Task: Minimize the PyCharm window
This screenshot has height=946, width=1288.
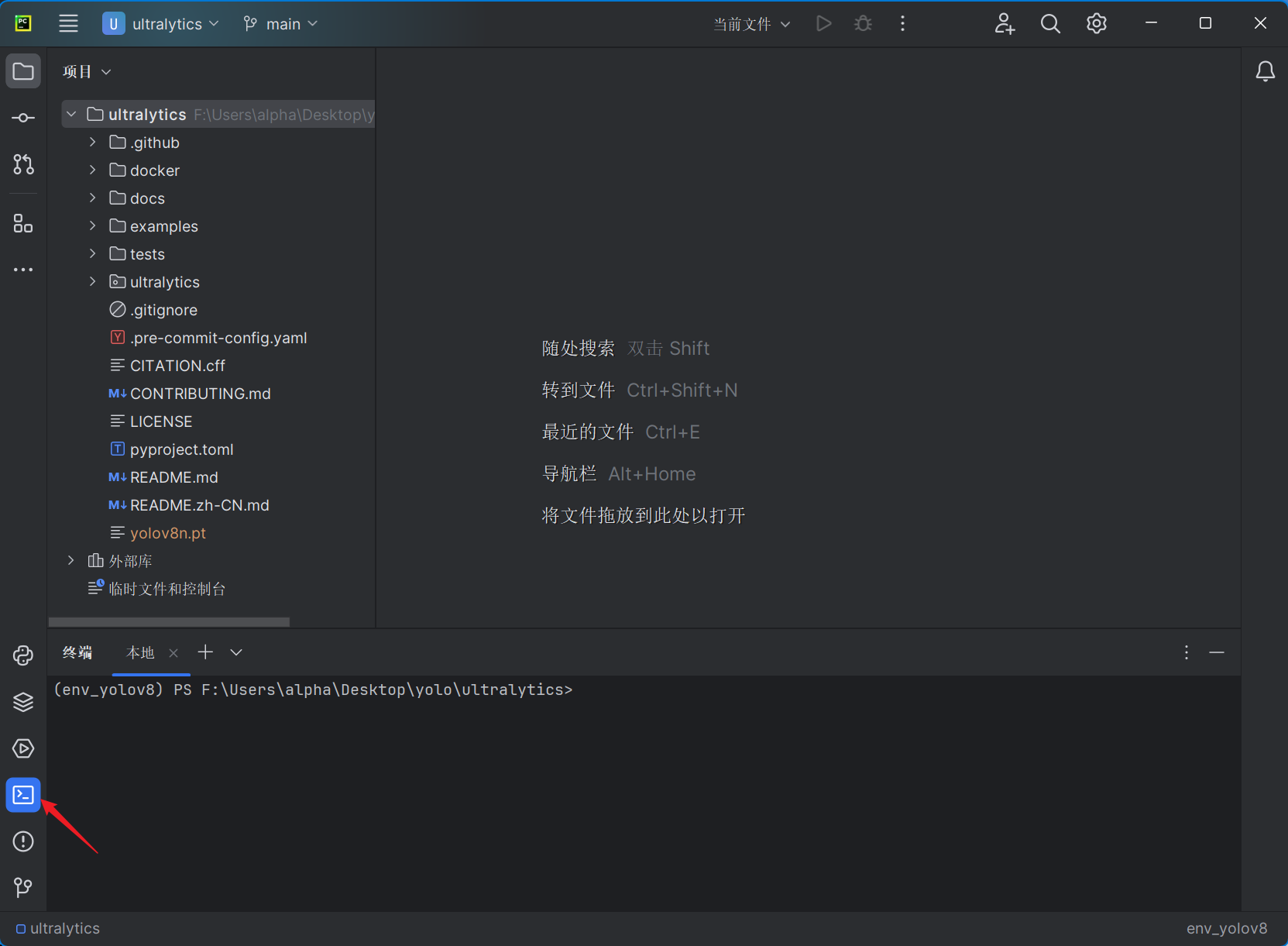Action: [1151, 23]
